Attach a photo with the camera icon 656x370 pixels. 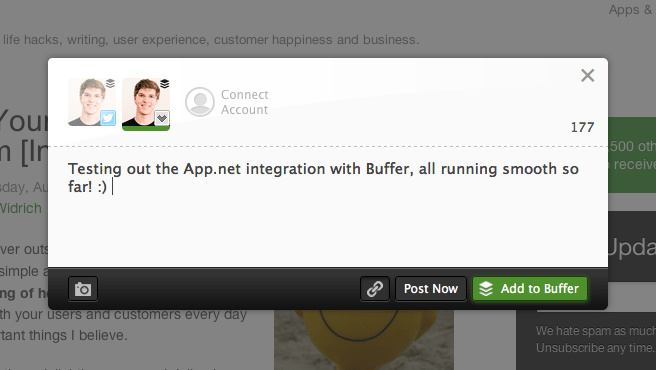click(83, 289)
